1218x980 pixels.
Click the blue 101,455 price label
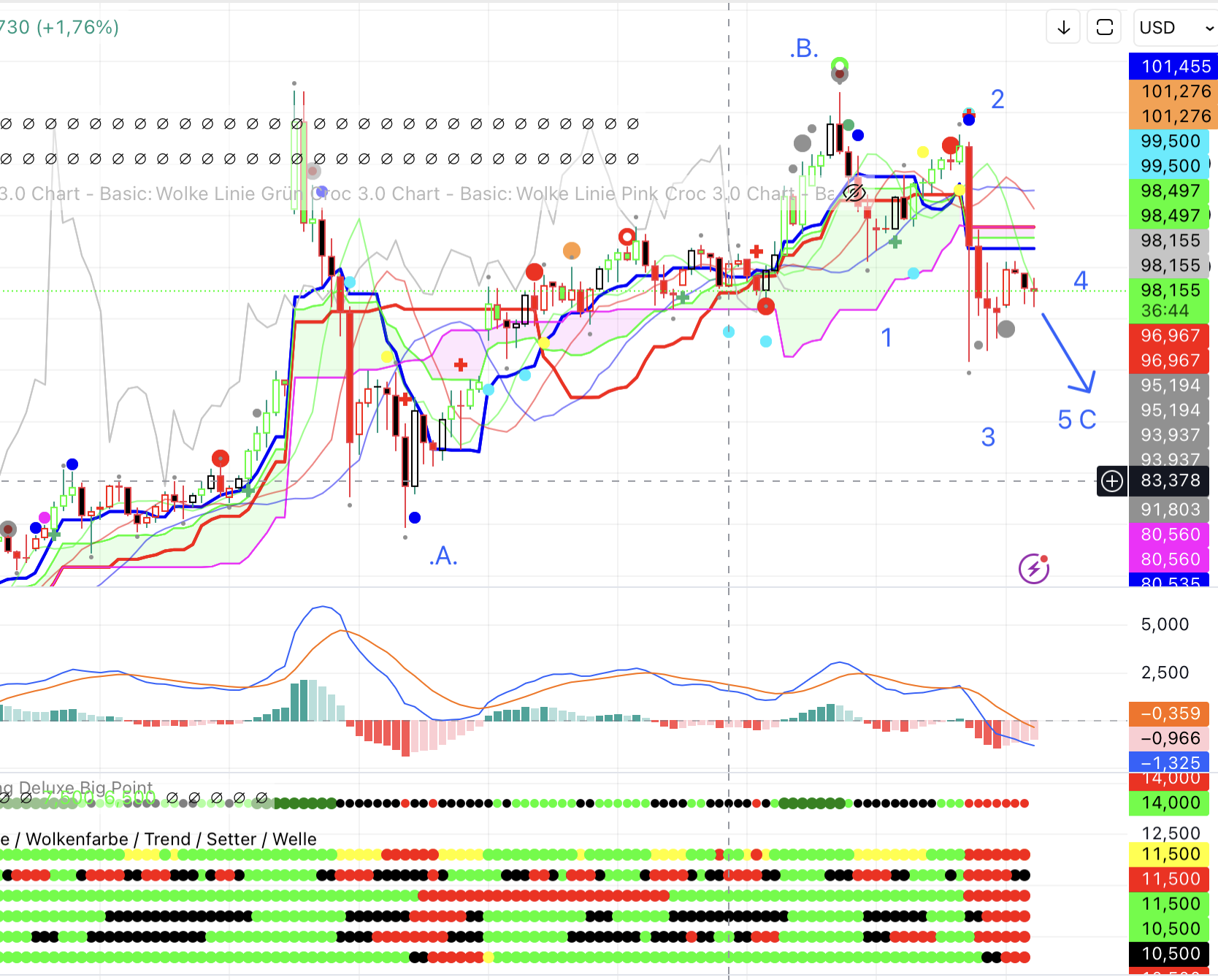point(1170,66)
